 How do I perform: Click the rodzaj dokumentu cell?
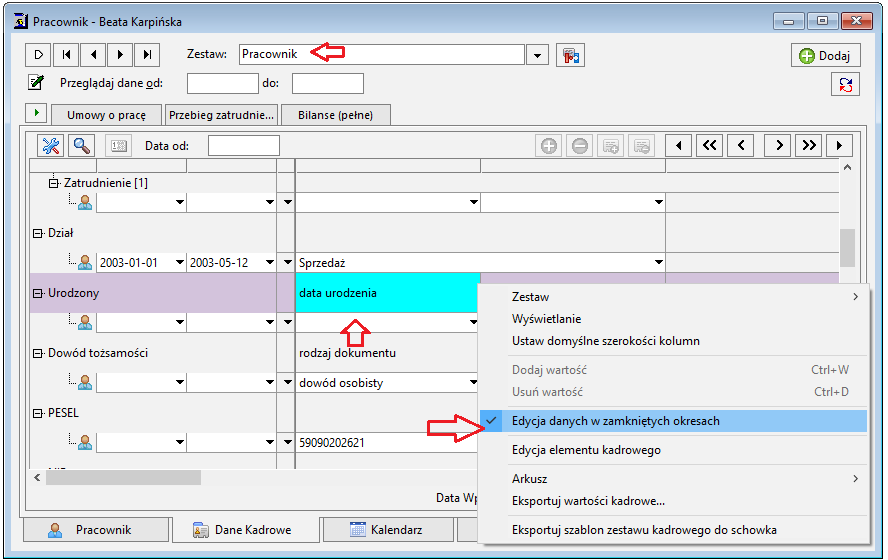pos(347,353)
